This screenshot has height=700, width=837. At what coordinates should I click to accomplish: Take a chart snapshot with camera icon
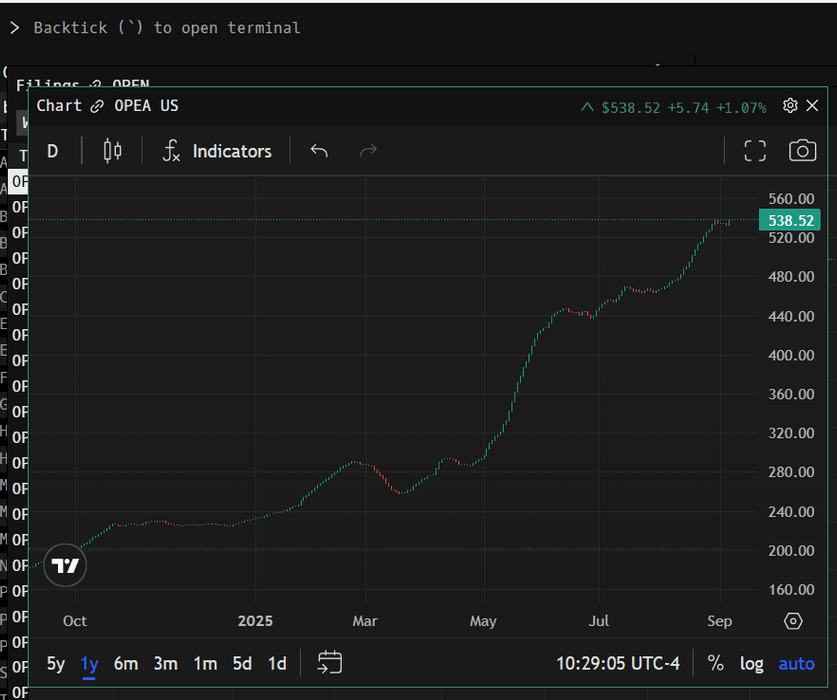(x=802, y=151)
